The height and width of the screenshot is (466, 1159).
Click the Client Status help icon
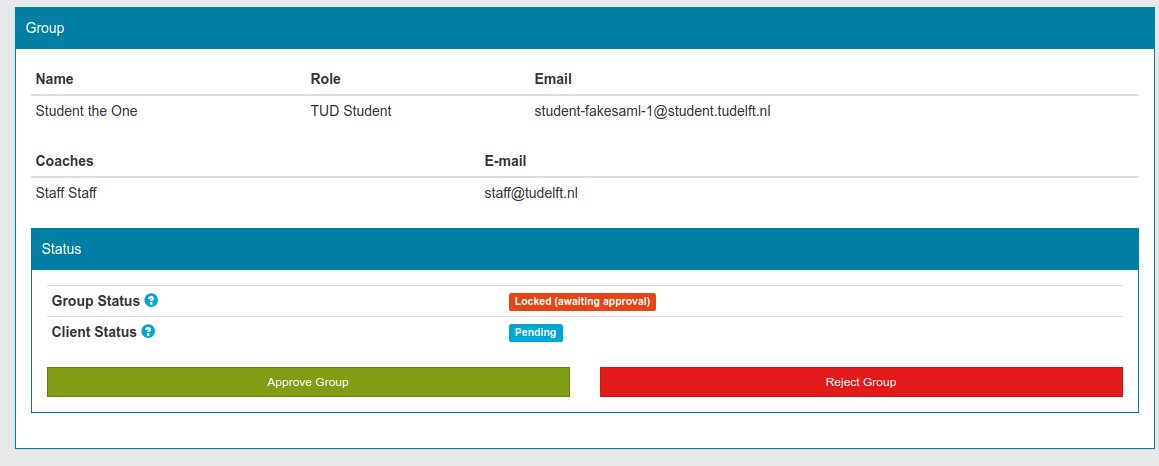tap(148, 332)
